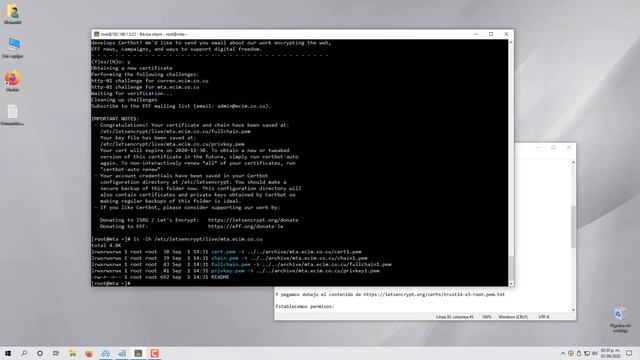
Task: Click the 'Establecemos permisos:' line in Notepad
Action: pos(305,307)
